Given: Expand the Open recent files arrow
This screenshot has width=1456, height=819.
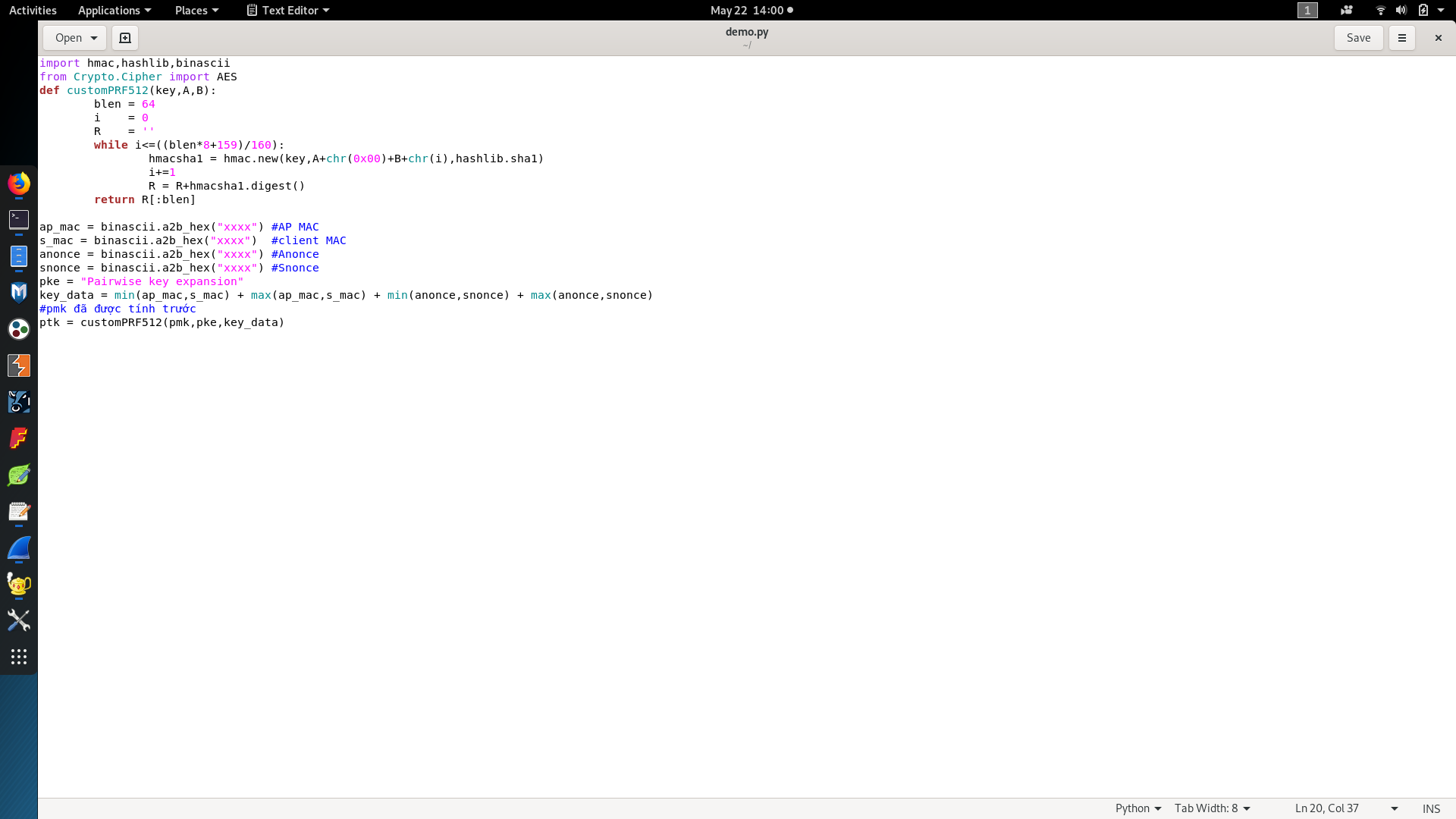Looking at the screenshot, I should (94, 38).
